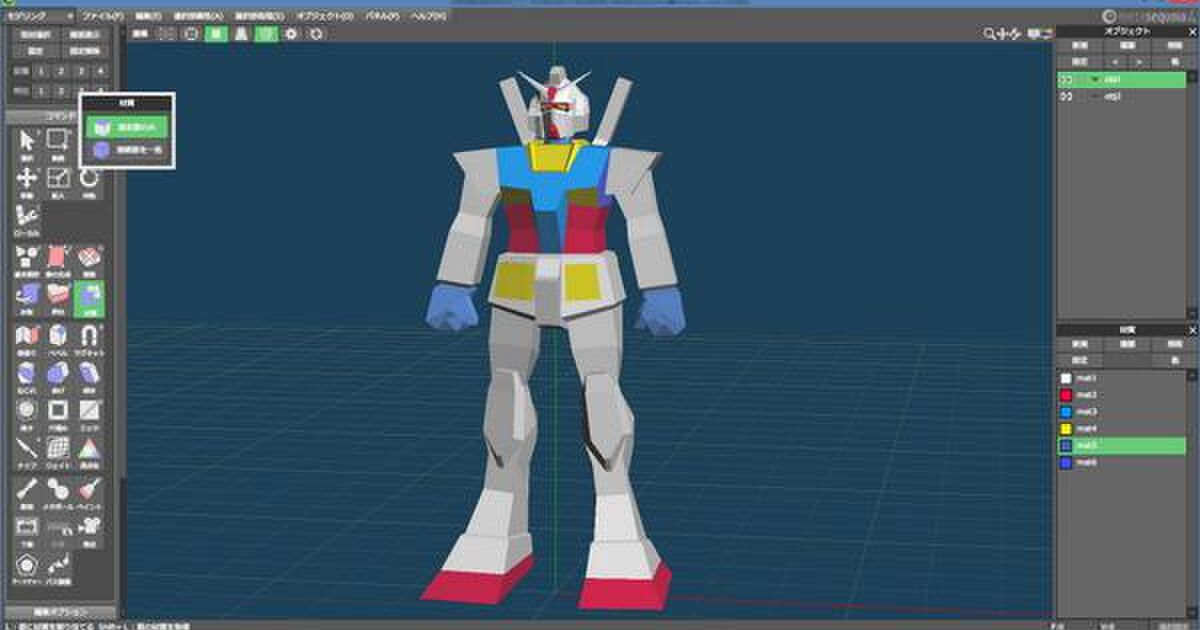Open the Help (H) menu
This screenshot has height=630, width=1200.
pyautogui.click(x=429, y=16)
